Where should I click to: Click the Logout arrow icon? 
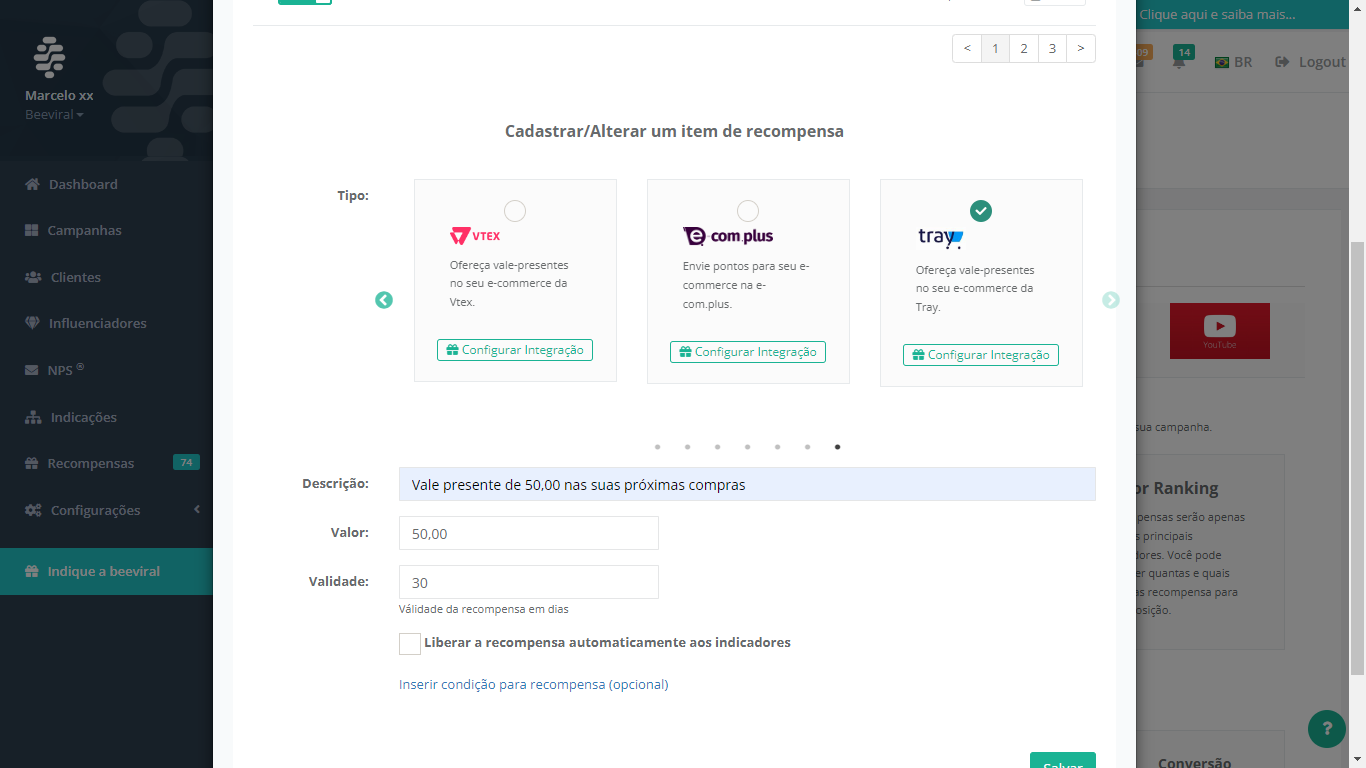click(x=1282, y=62)
